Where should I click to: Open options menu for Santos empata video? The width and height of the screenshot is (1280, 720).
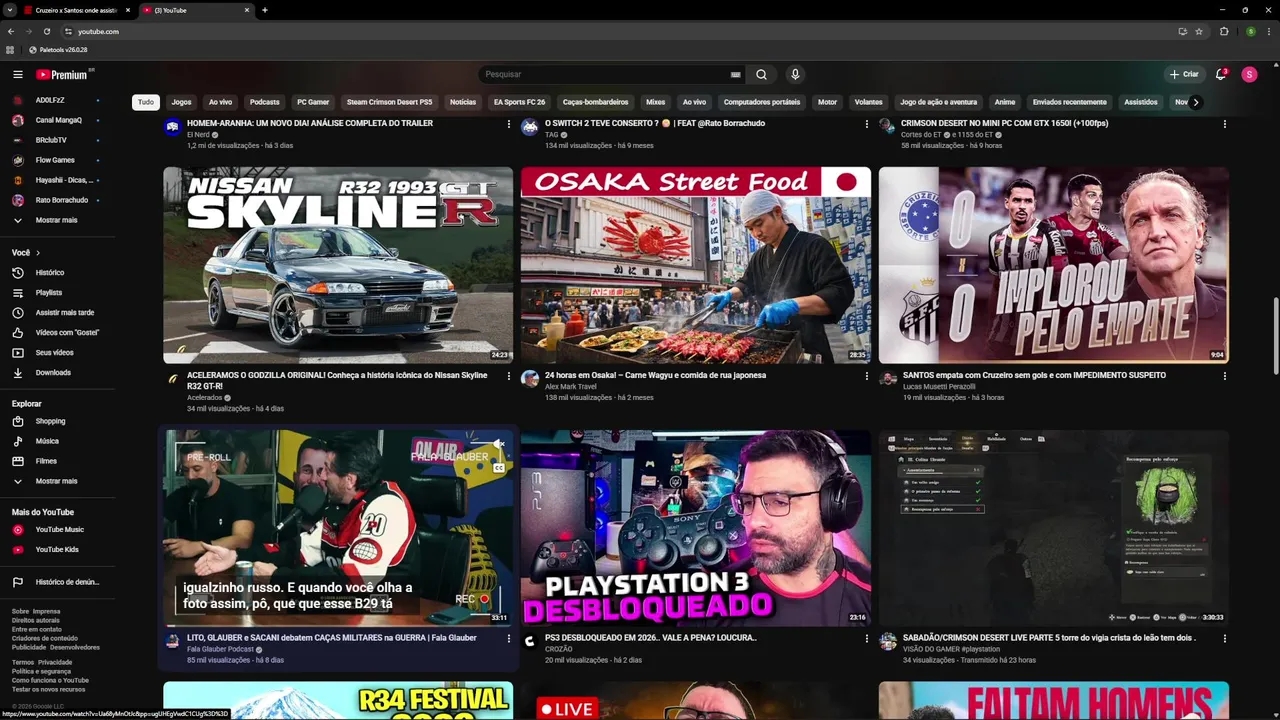click(x=1225, y=376)
